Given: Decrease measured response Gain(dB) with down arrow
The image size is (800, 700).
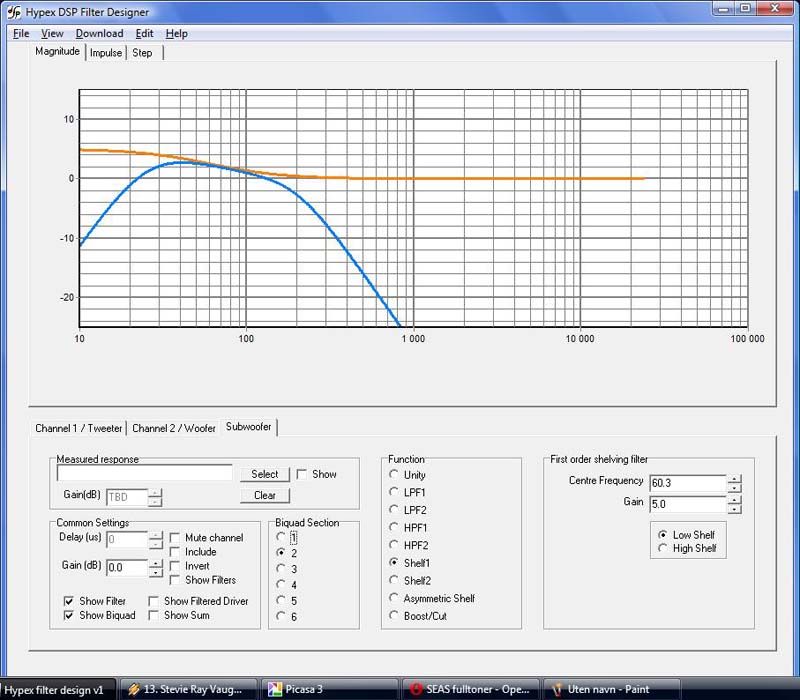Looking at the screenshot, I should pyautogui.click(x=155, y=502).
